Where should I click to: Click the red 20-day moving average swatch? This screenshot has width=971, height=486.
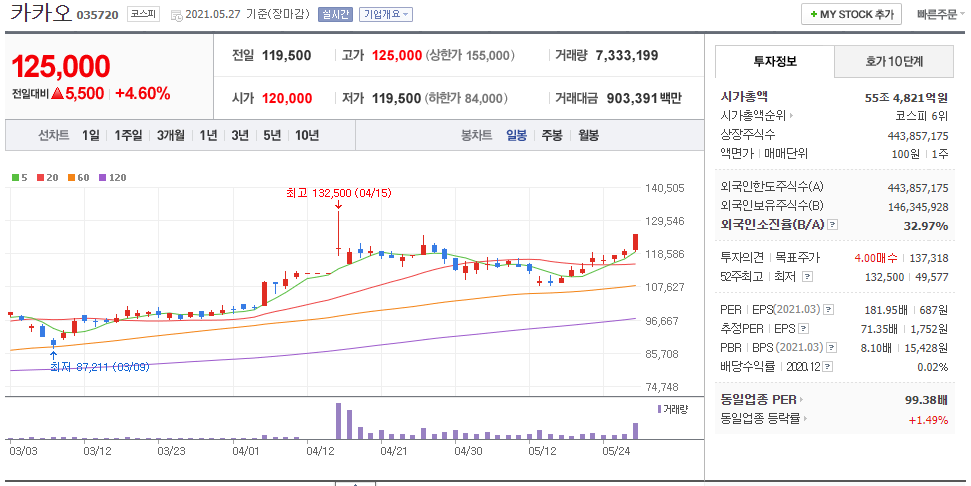pos(40,178)
